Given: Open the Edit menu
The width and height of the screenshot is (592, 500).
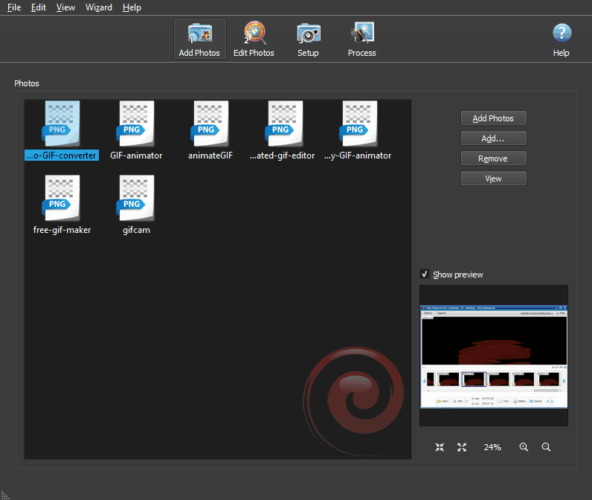Looking at the screenshot, I should pyautogui.click(x=39, y=8).
